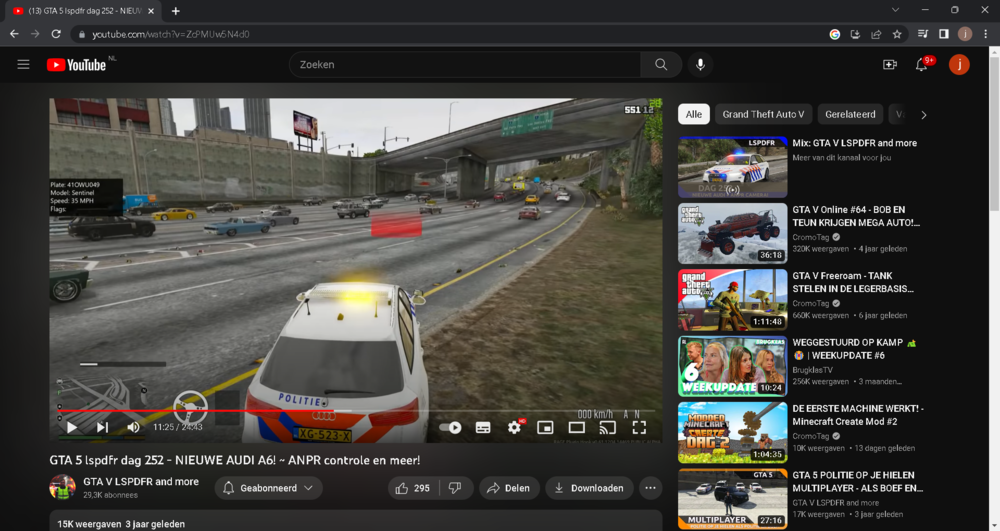Bookmark this page with the star
The height and width of the screenshot is (531, 1000).
897,34
